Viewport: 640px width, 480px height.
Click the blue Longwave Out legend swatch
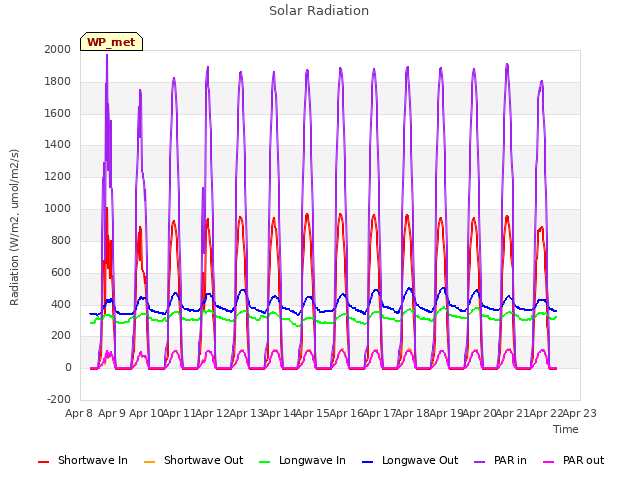pyautogui.click(x=367, y=462)
